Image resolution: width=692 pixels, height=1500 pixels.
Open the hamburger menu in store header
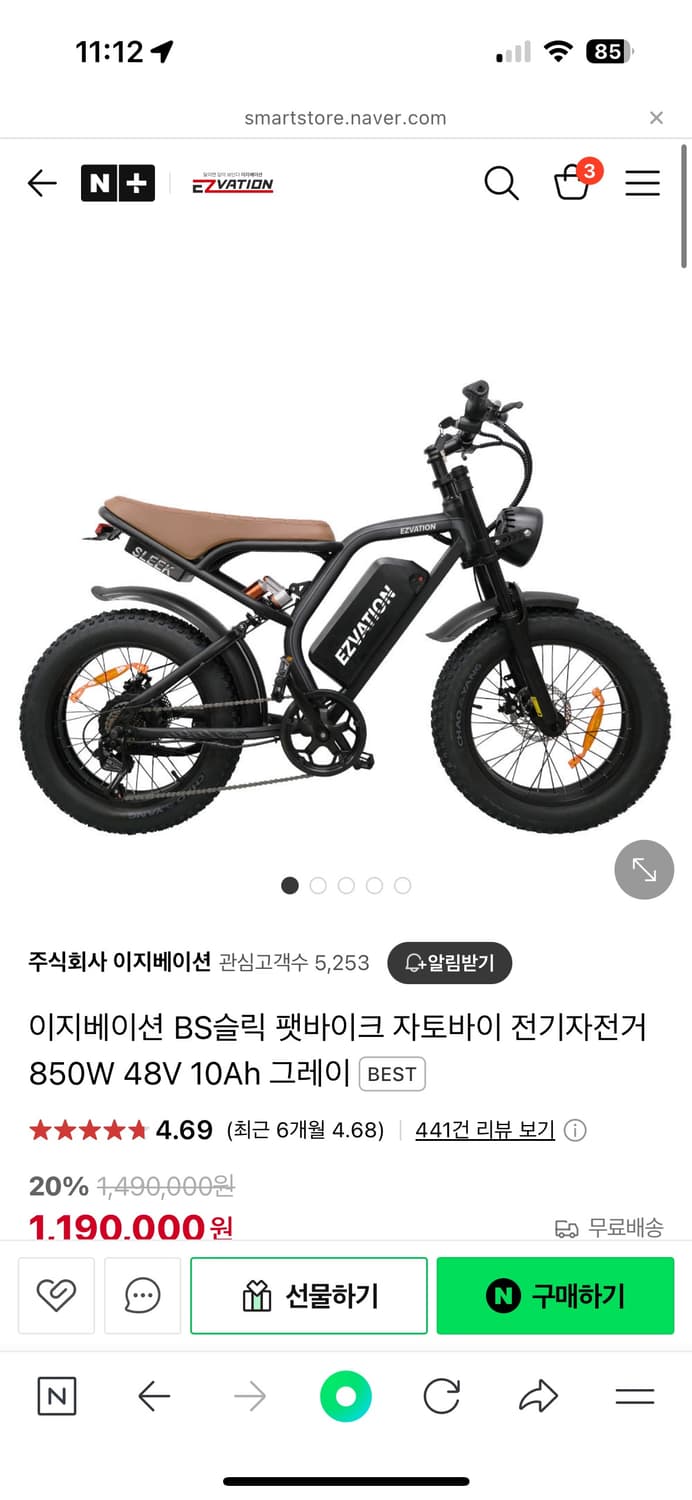tap(643, 183)
